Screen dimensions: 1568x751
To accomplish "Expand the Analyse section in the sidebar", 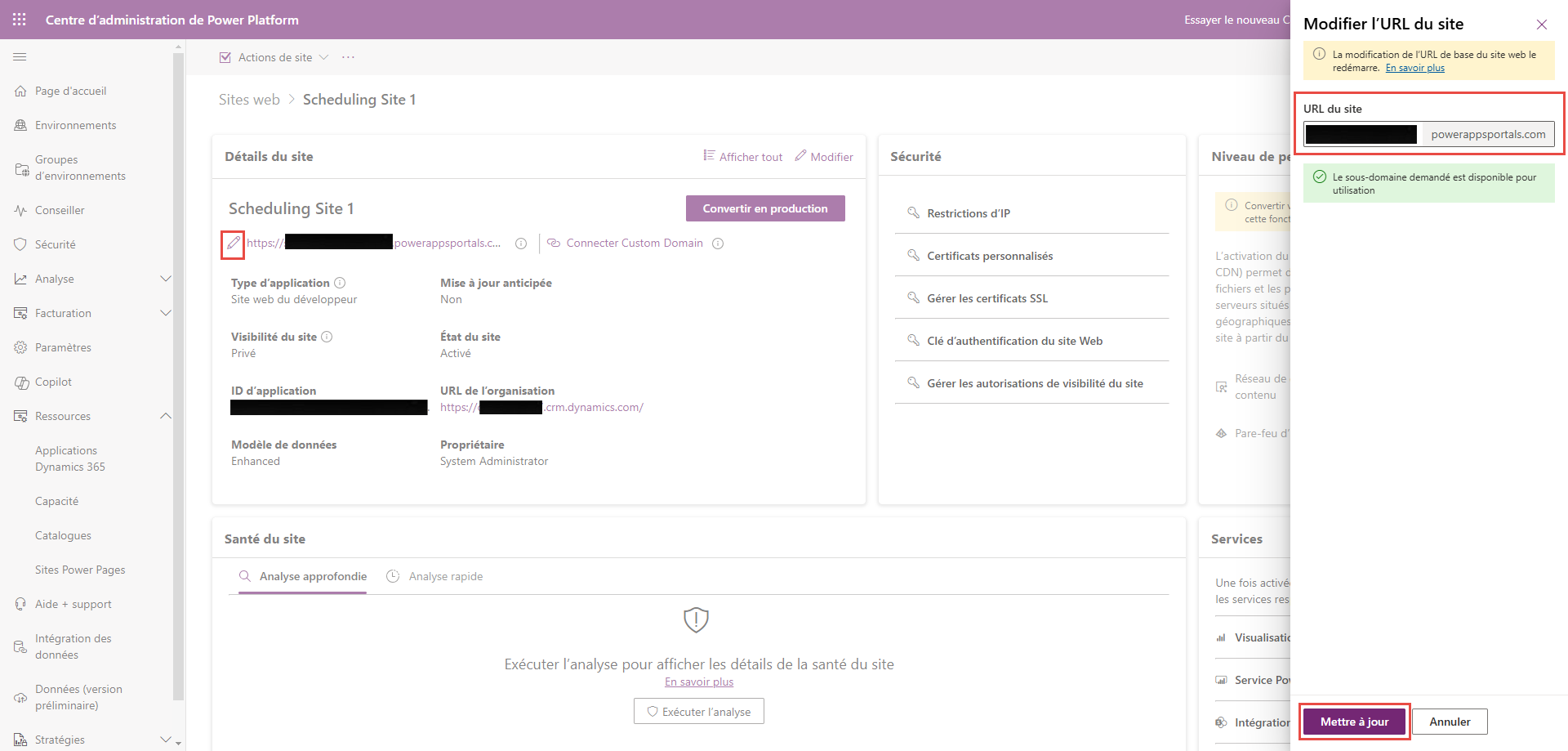I will pos(166,279).
